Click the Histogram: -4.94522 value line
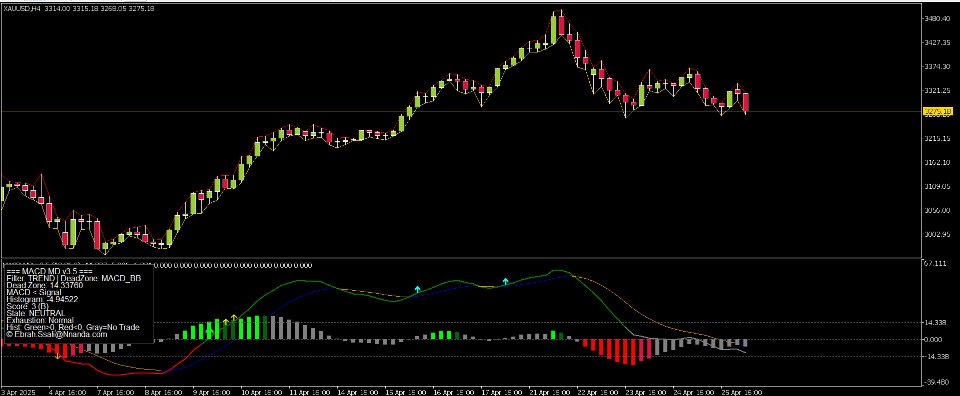Screen dimensions: 960x396 point(42,299)
